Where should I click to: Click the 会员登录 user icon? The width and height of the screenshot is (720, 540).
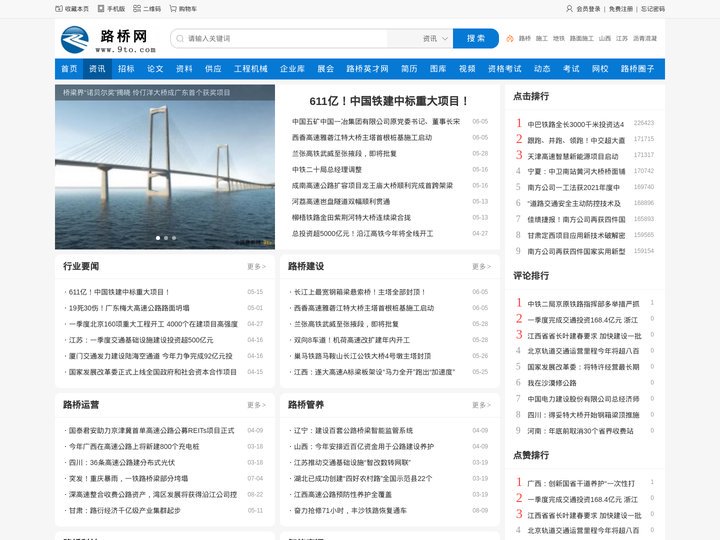pos(569,9)
